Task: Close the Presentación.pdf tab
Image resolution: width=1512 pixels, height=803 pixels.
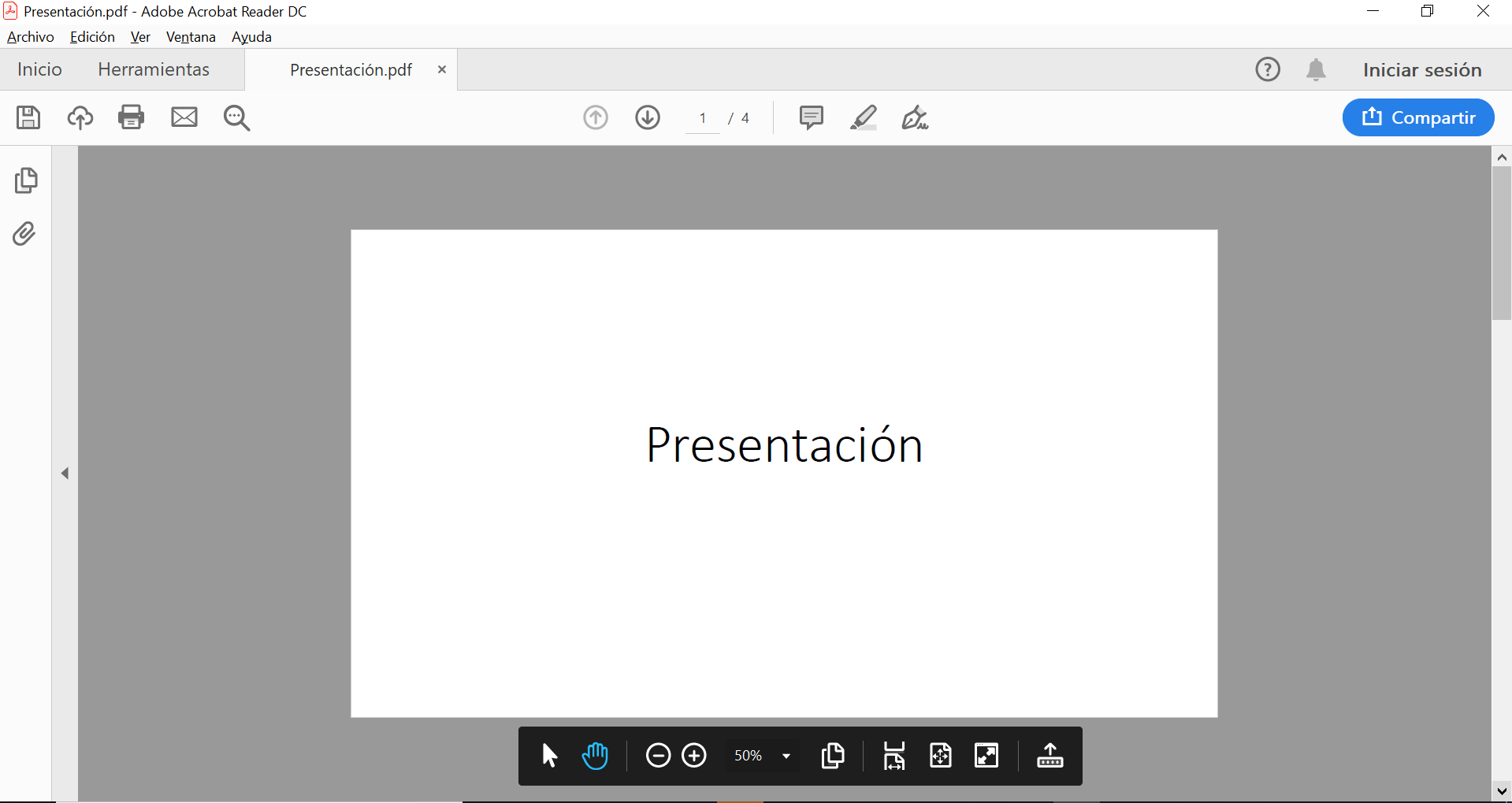Action: 442,69
